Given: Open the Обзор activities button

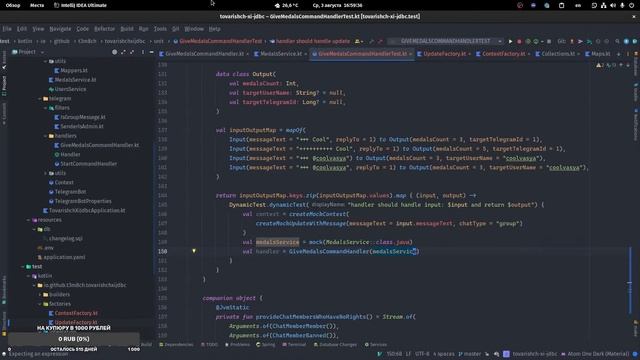Looking at the screenshot, I should tap(13, 5).
